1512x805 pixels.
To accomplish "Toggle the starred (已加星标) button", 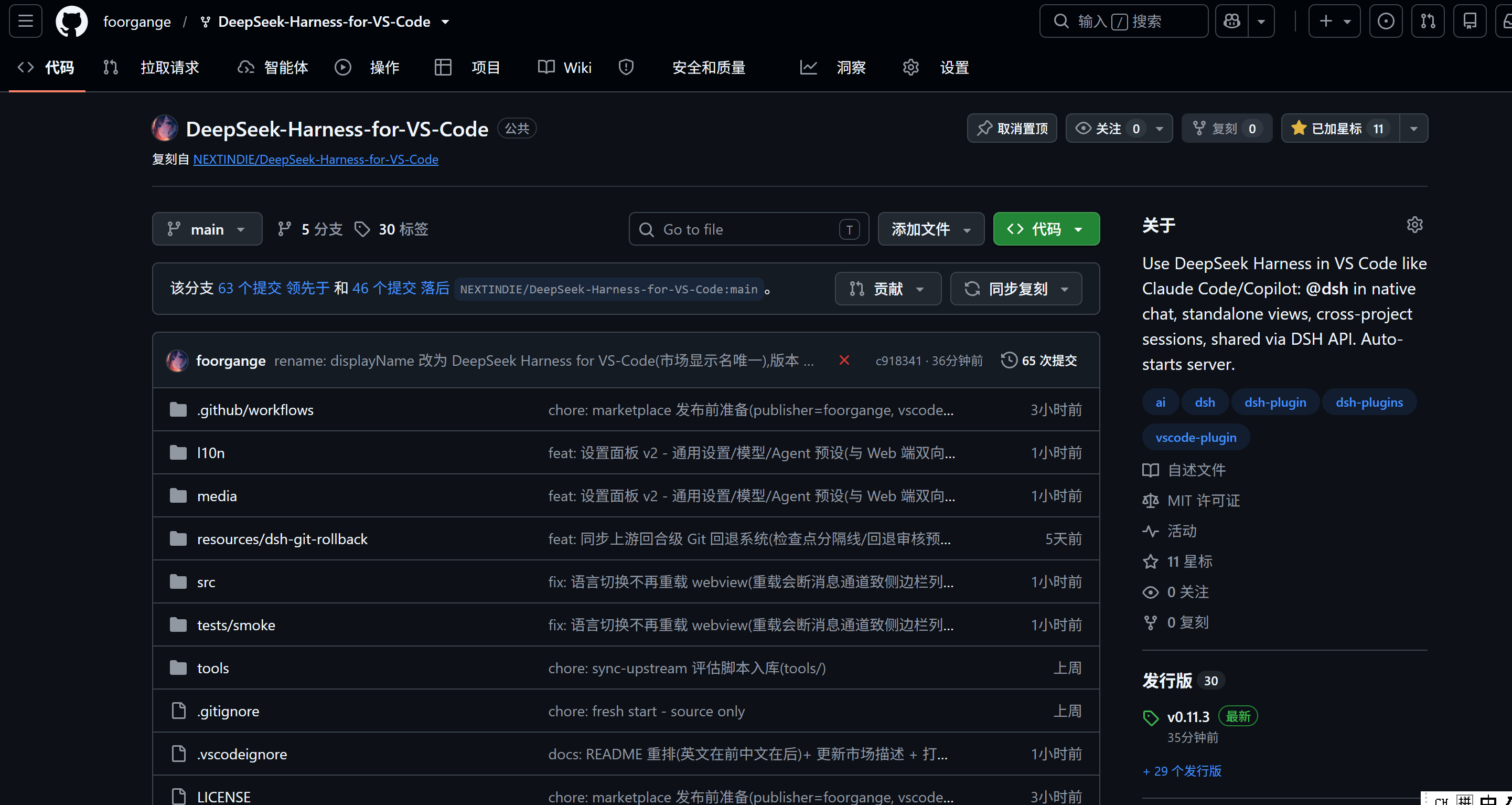I will [1340, 128].
